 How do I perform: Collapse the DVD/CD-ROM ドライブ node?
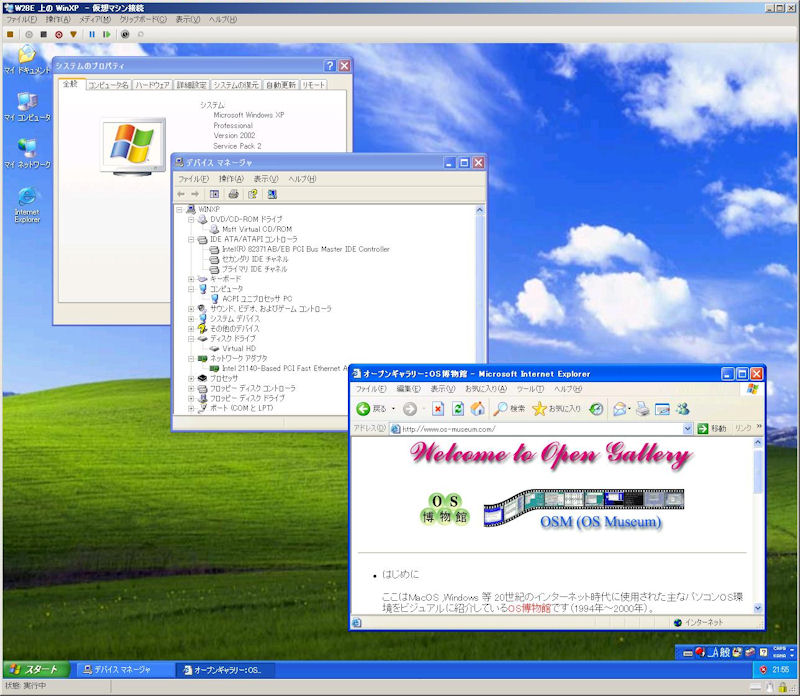click(191, 219)
